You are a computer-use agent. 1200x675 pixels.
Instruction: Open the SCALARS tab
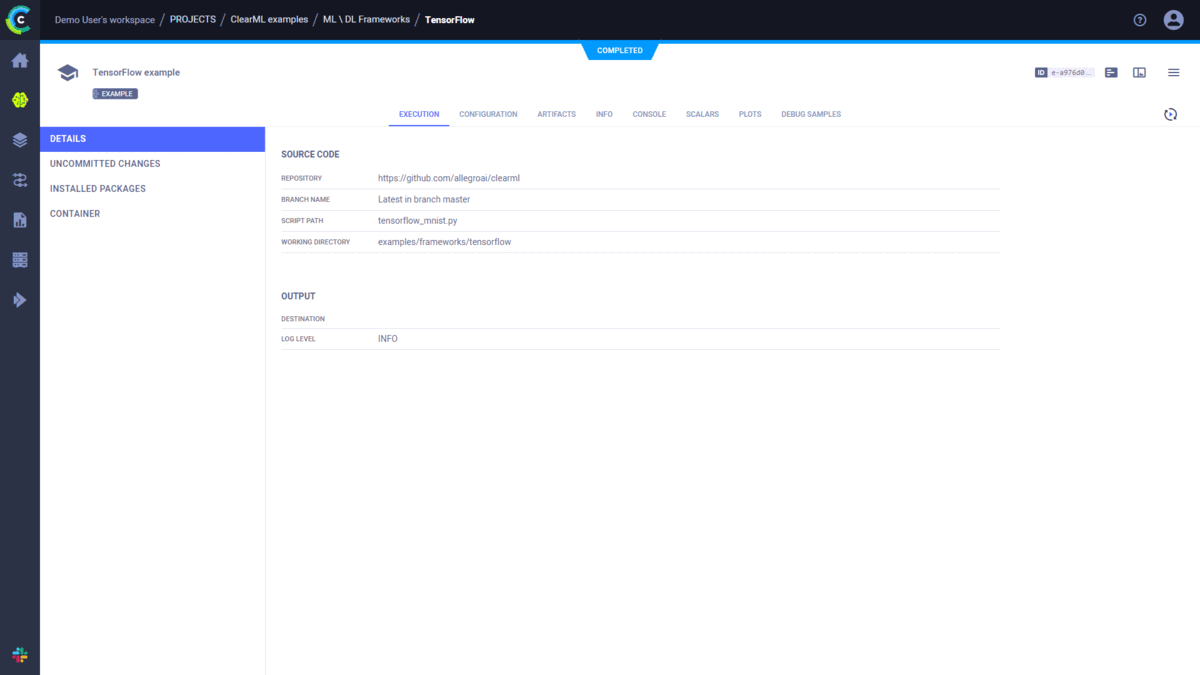coord(702,114)
